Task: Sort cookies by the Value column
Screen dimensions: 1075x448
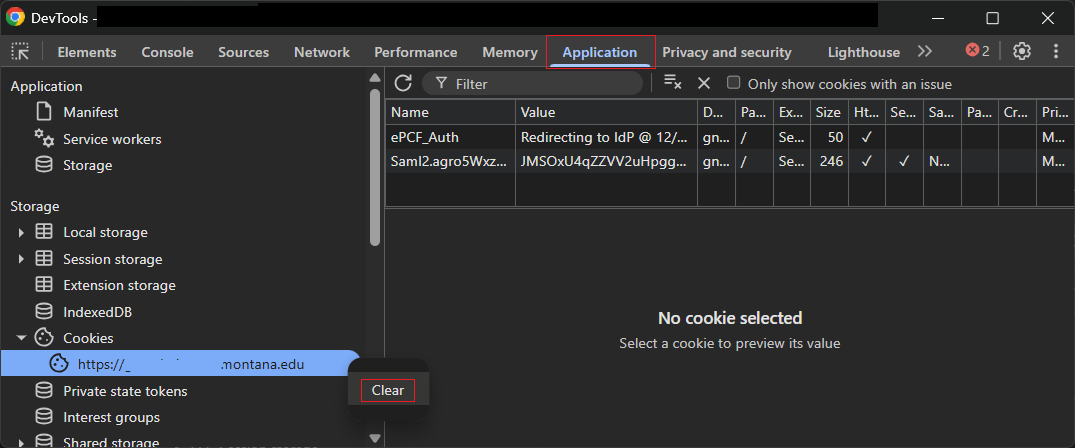Action: pyautogui.click(x=606, y=113)
